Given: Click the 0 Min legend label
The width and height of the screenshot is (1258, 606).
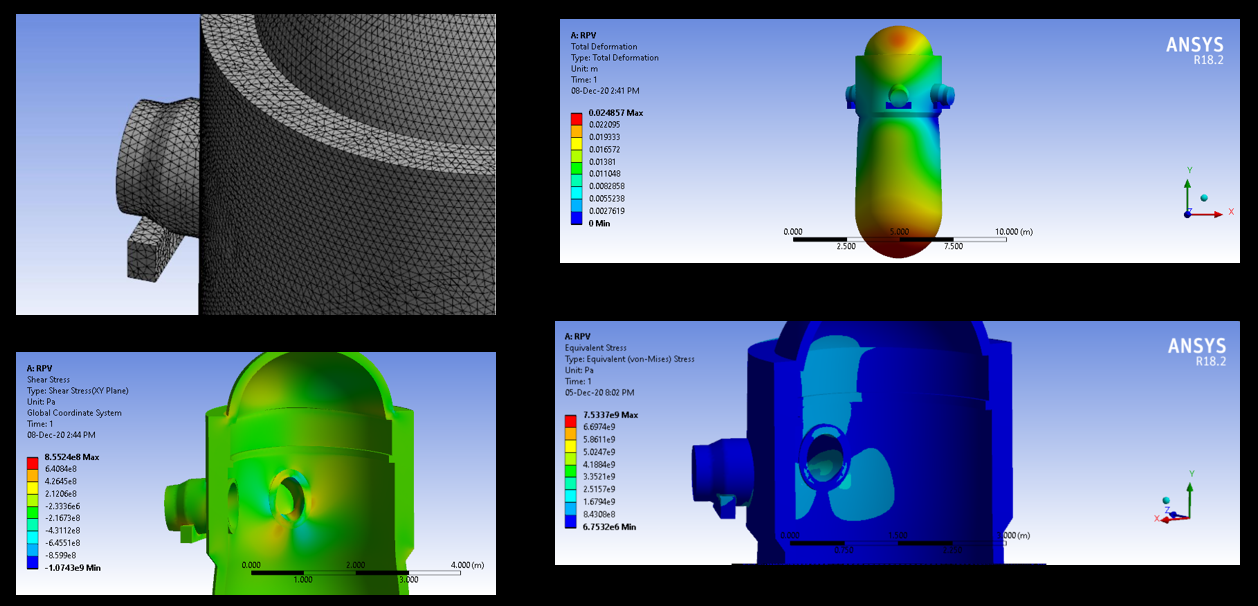Looking at the screenshot, I should [x=599, y=223].
